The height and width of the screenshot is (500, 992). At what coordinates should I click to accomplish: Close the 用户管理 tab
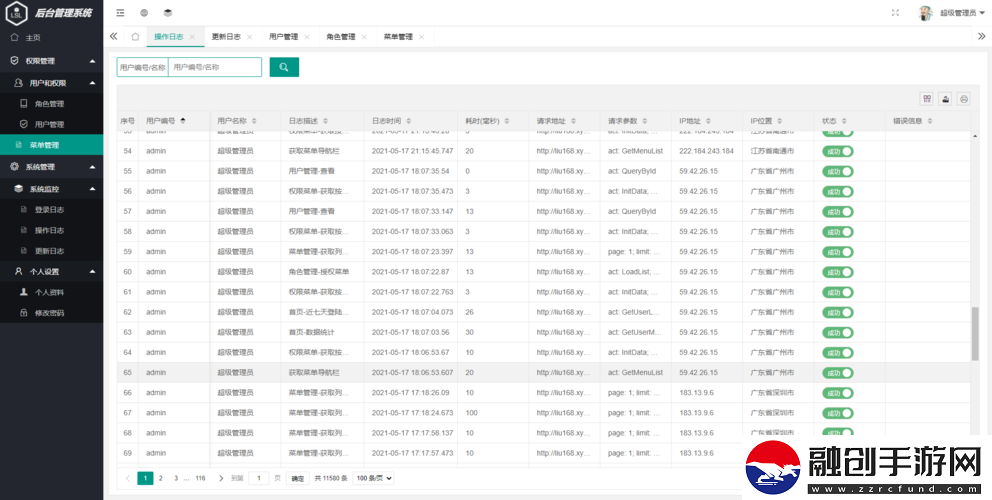pos(307,37)
